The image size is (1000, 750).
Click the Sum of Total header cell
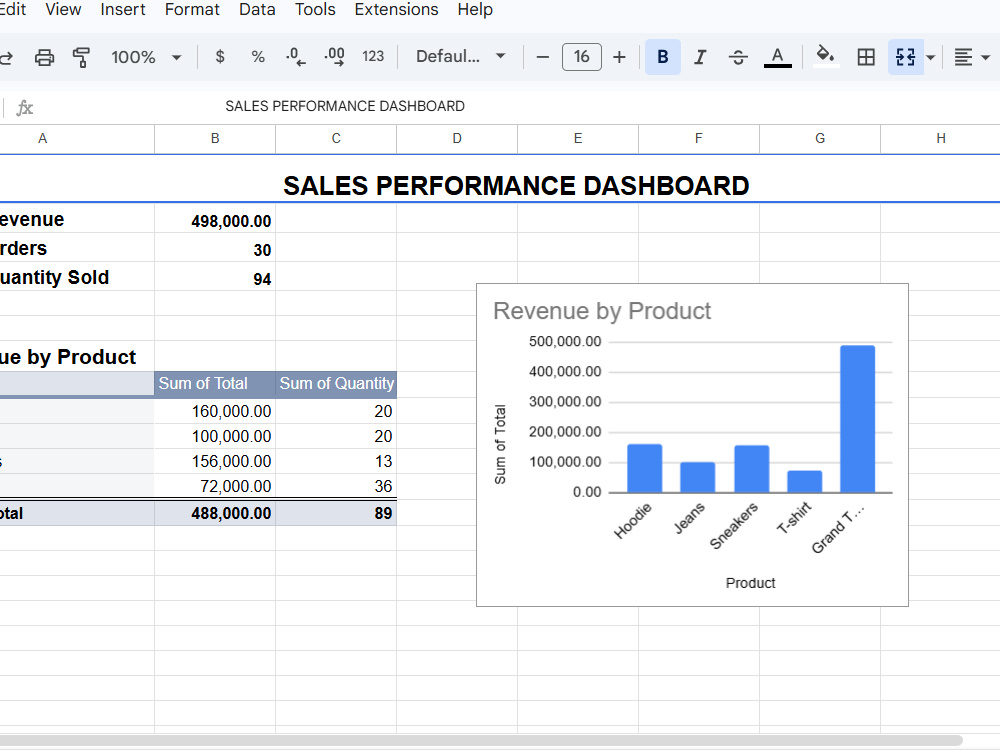point(215,383)
